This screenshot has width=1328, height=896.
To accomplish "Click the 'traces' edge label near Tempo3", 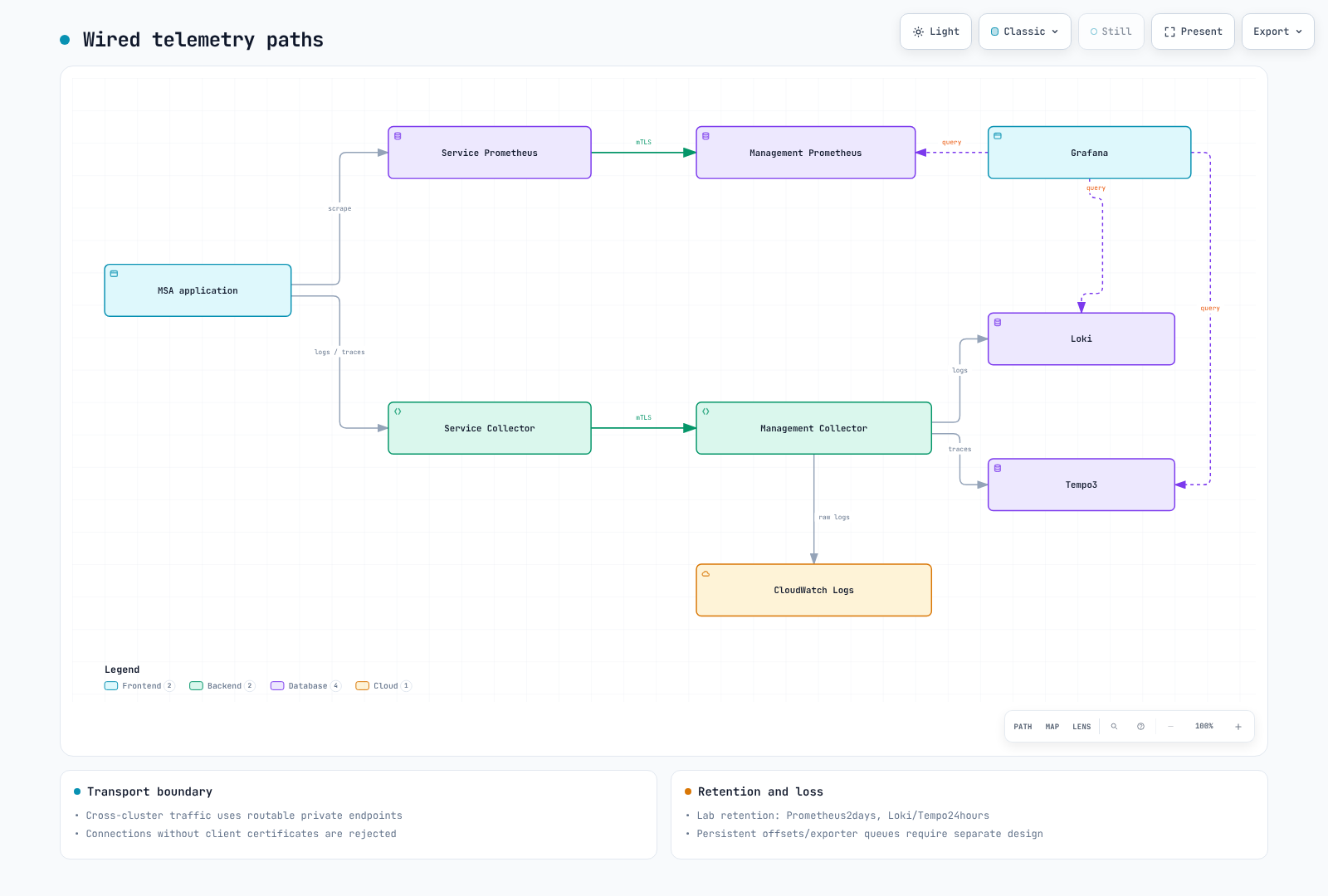I will tap(960, 450).
